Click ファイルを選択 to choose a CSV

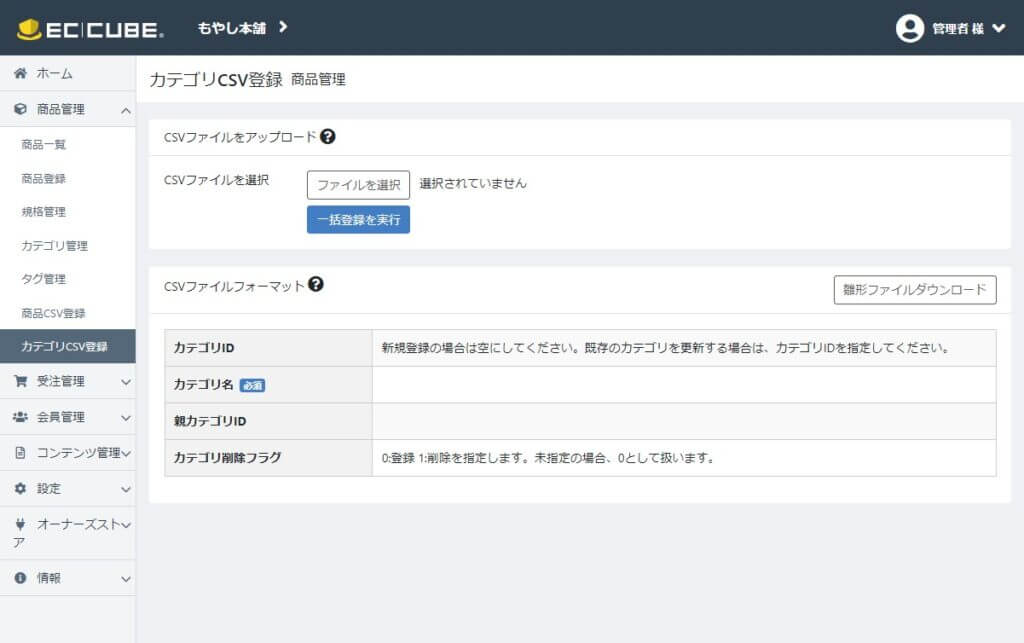(358, 185)
